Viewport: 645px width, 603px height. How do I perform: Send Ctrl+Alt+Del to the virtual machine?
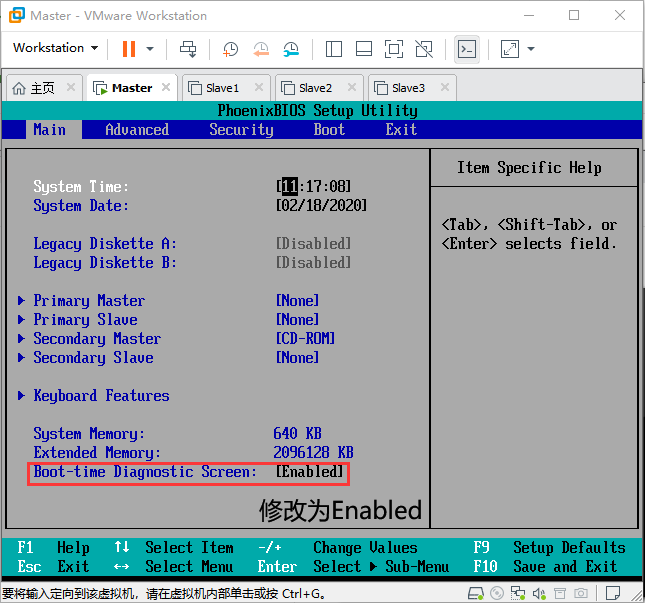188,49
